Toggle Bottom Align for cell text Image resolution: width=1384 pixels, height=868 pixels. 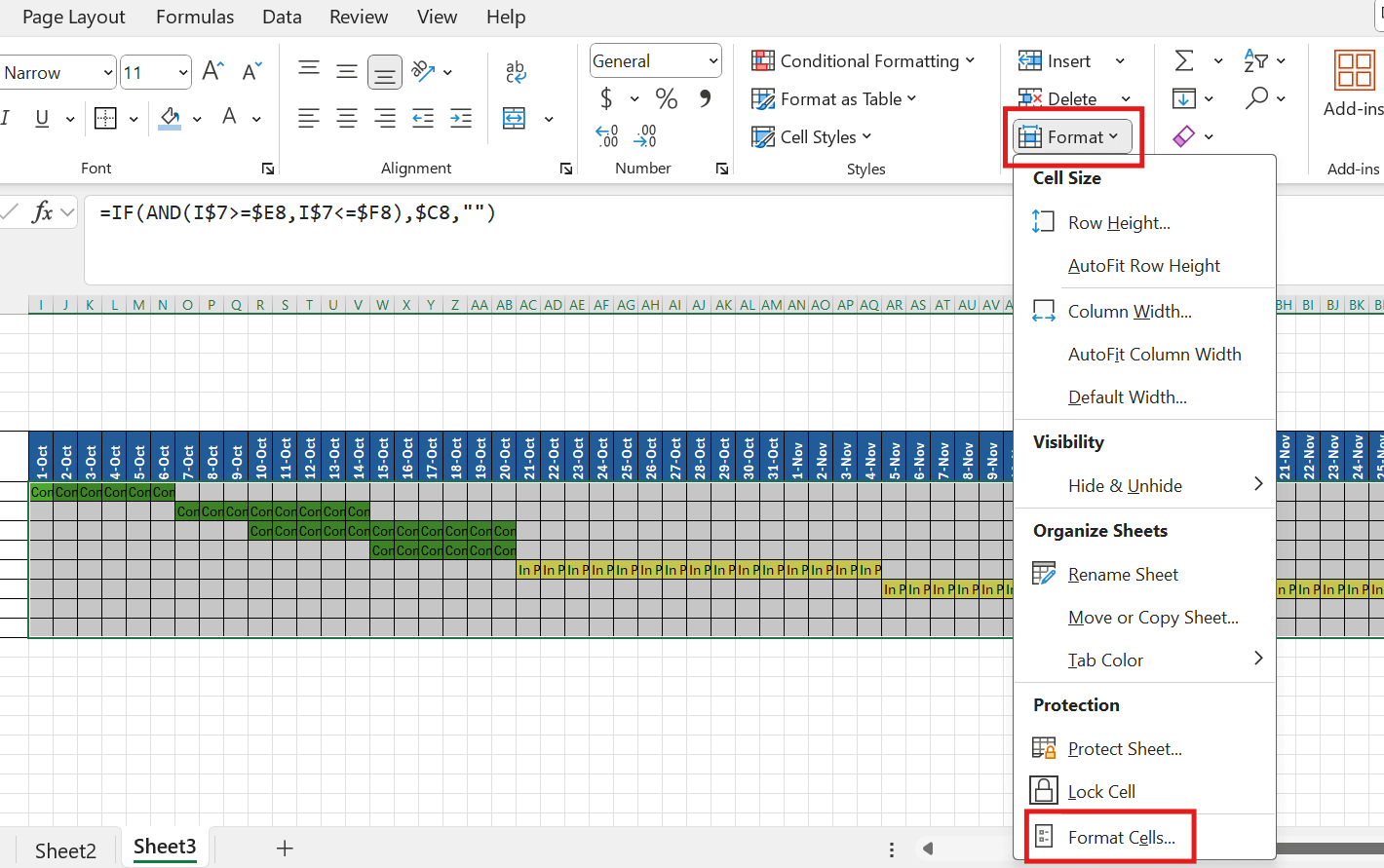pos(385,71)
